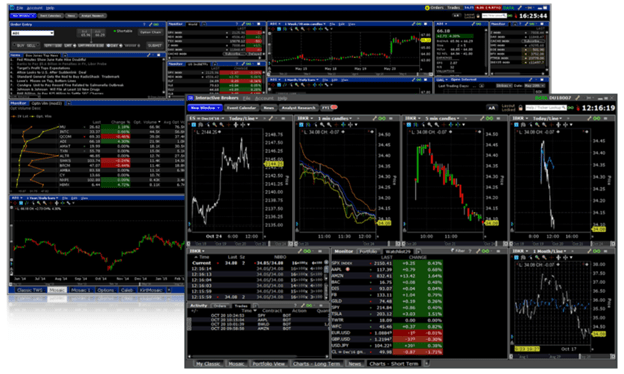Click the Event Calendar button
This screenshot has width=624, height=374.
tap(241, 108)
